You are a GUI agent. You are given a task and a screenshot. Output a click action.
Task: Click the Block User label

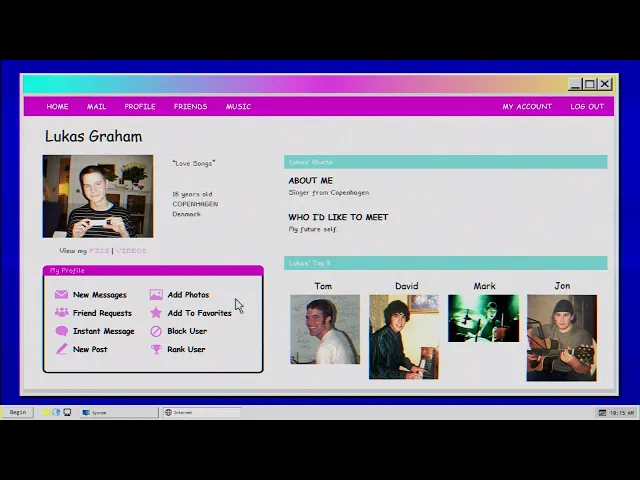tap(187, 331)
